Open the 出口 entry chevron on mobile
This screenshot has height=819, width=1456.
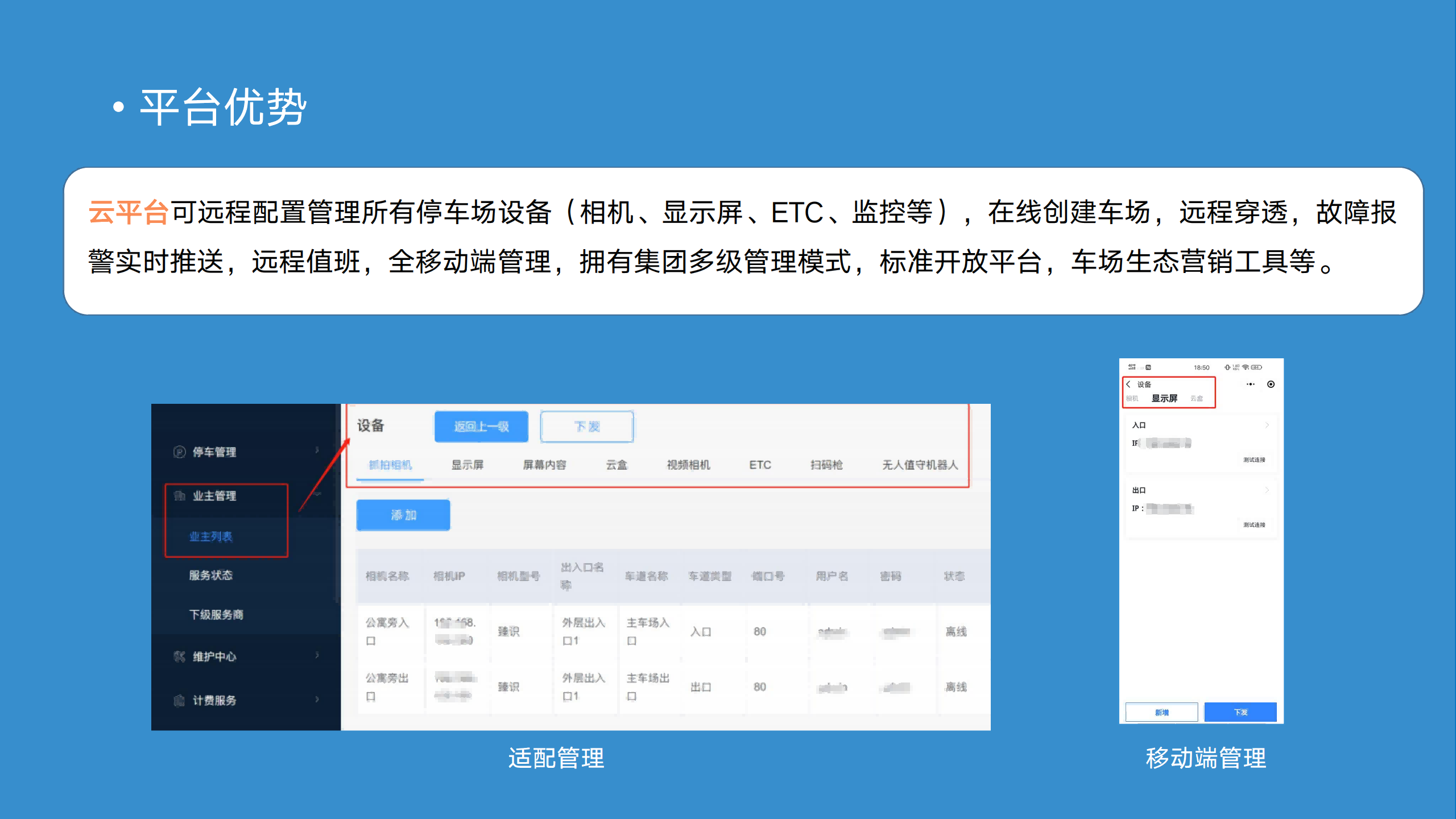[1267, 490]
